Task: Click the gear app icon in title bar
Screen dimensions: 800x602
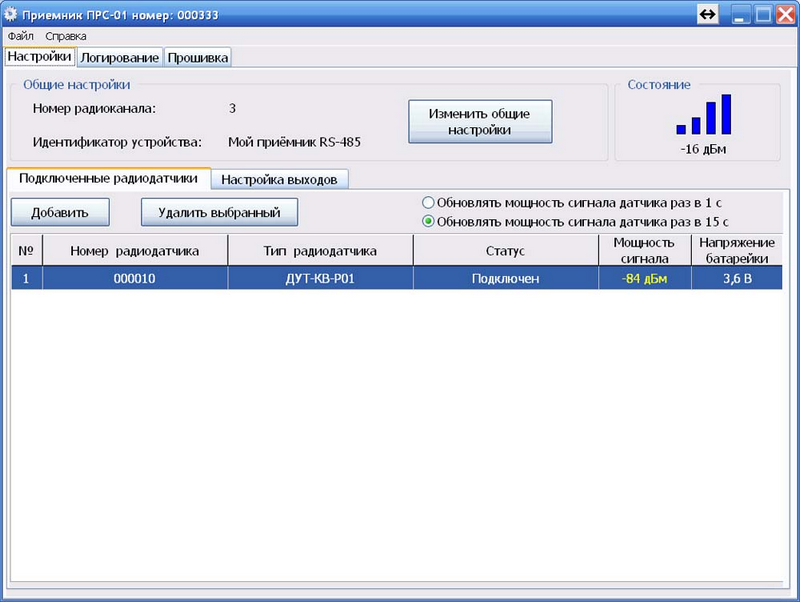Action: 10,14
